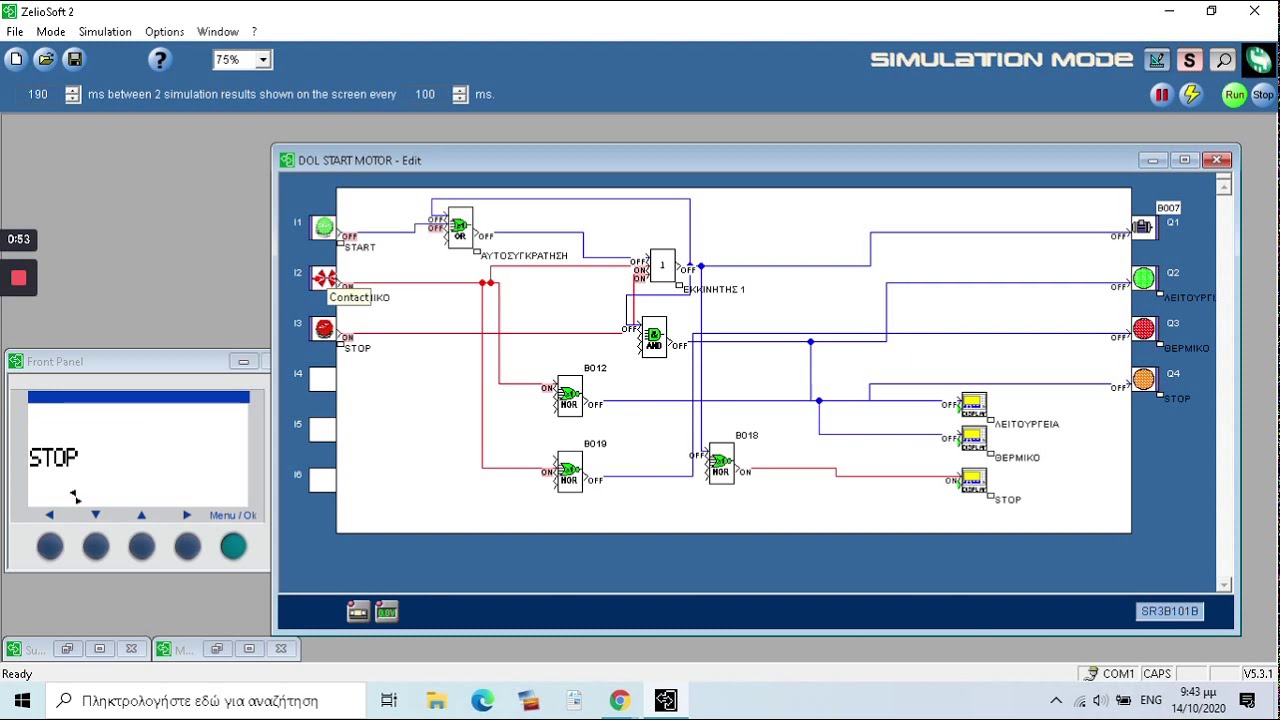Open the notifications action center
Viewport: 1280px width, 720px height.
pos(1247,701)
